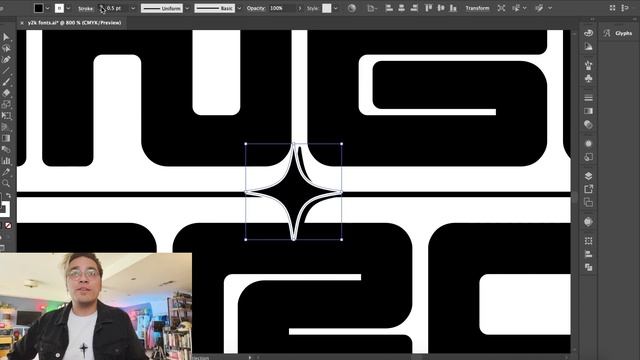The width and height of the screenshot is (640, 360).
Task: Align selection to horizontal center
Action: 401,8
